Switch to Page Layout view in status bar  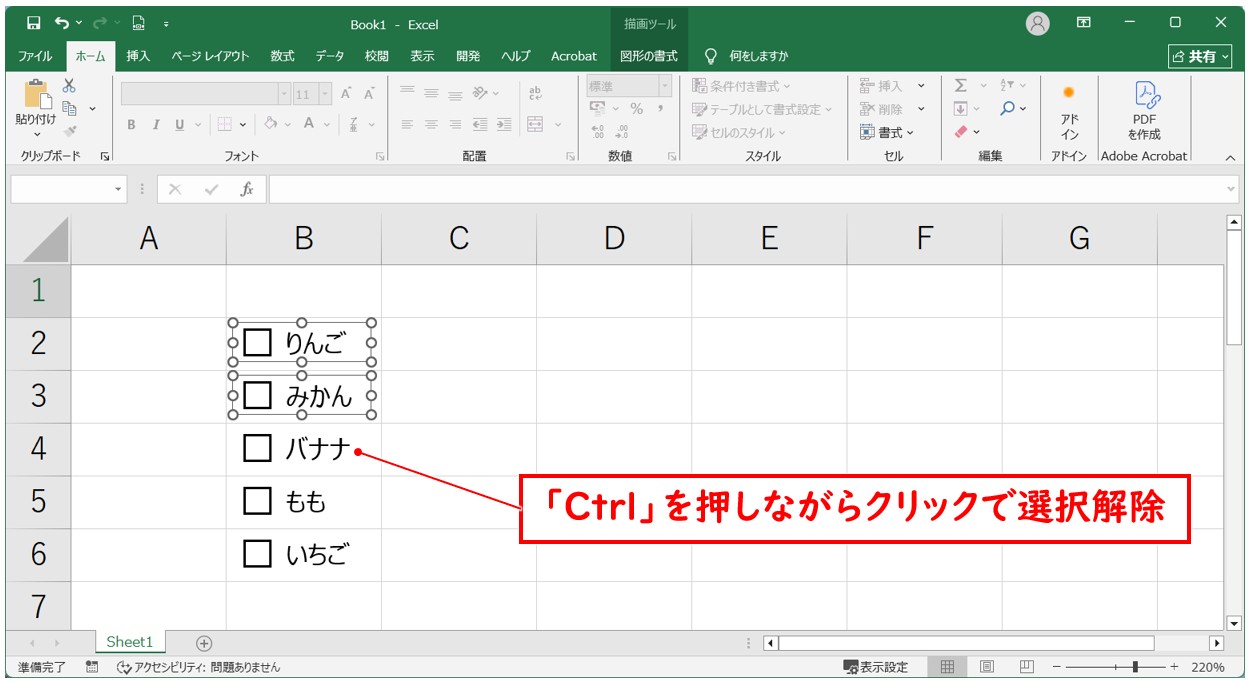tap(987, 667)
